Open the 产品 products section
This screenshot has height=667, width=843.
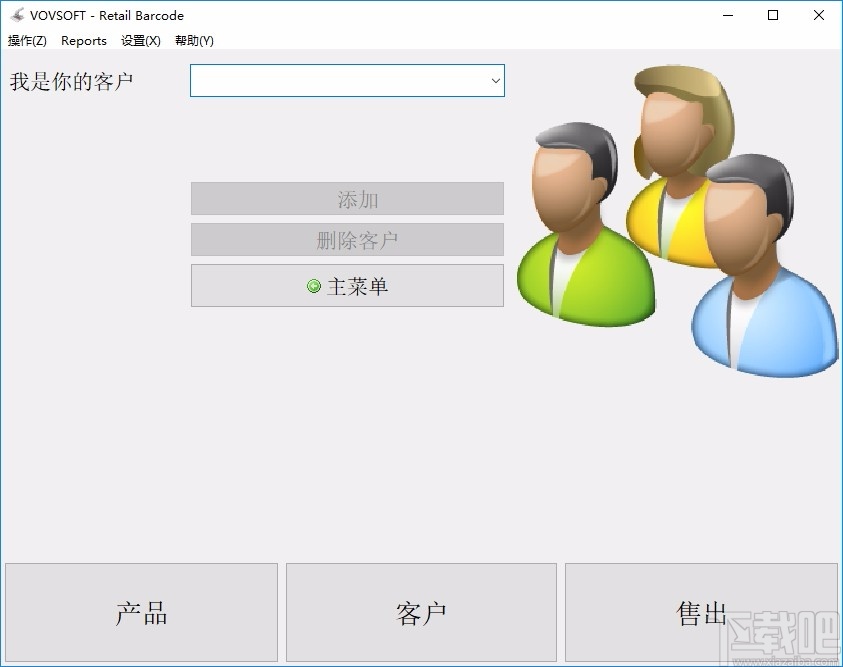(141, 612)
